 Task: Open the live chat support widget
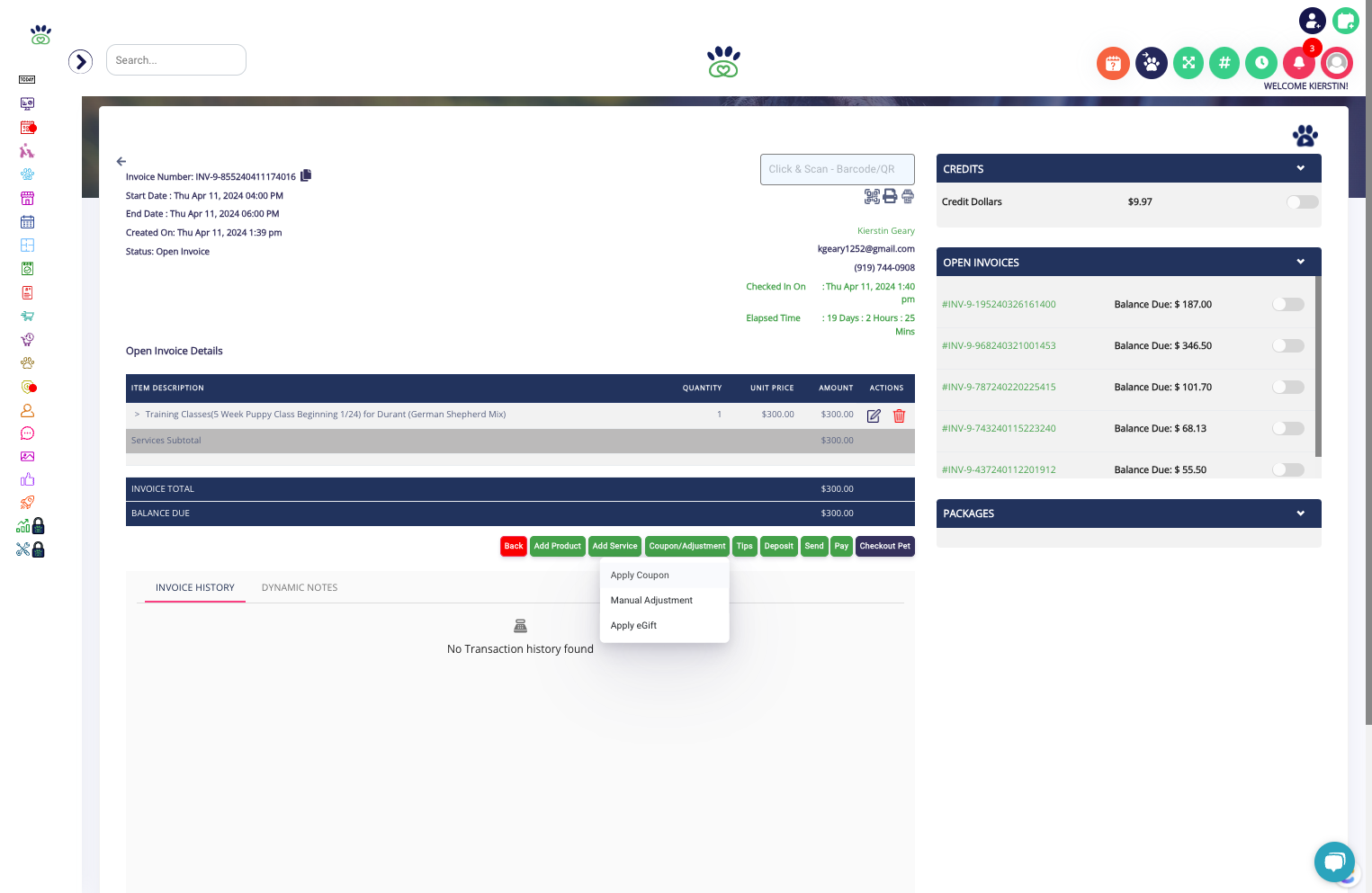tap(1335, 862)
